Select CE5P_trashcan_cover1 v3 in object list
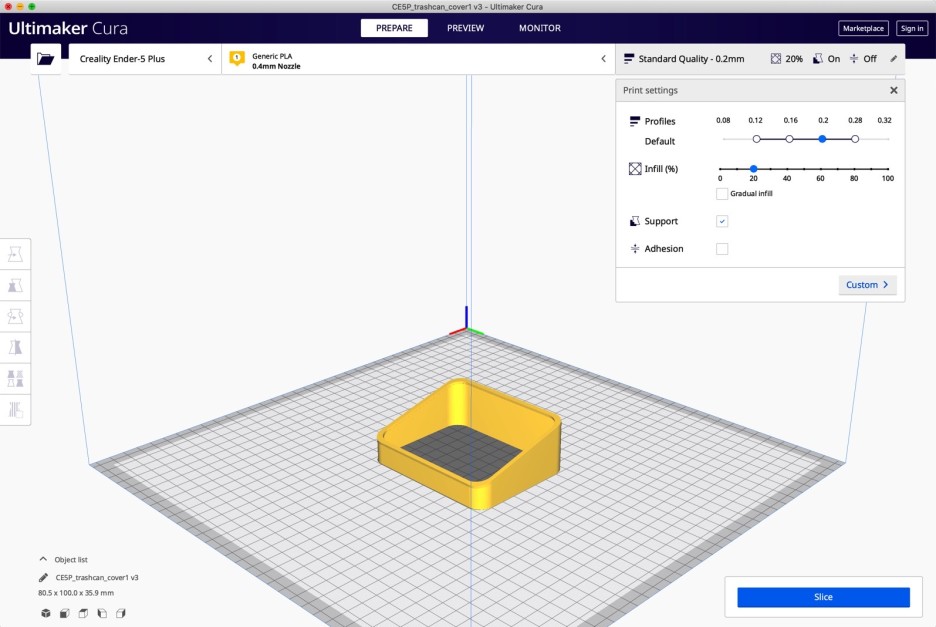 click(97, 577)
